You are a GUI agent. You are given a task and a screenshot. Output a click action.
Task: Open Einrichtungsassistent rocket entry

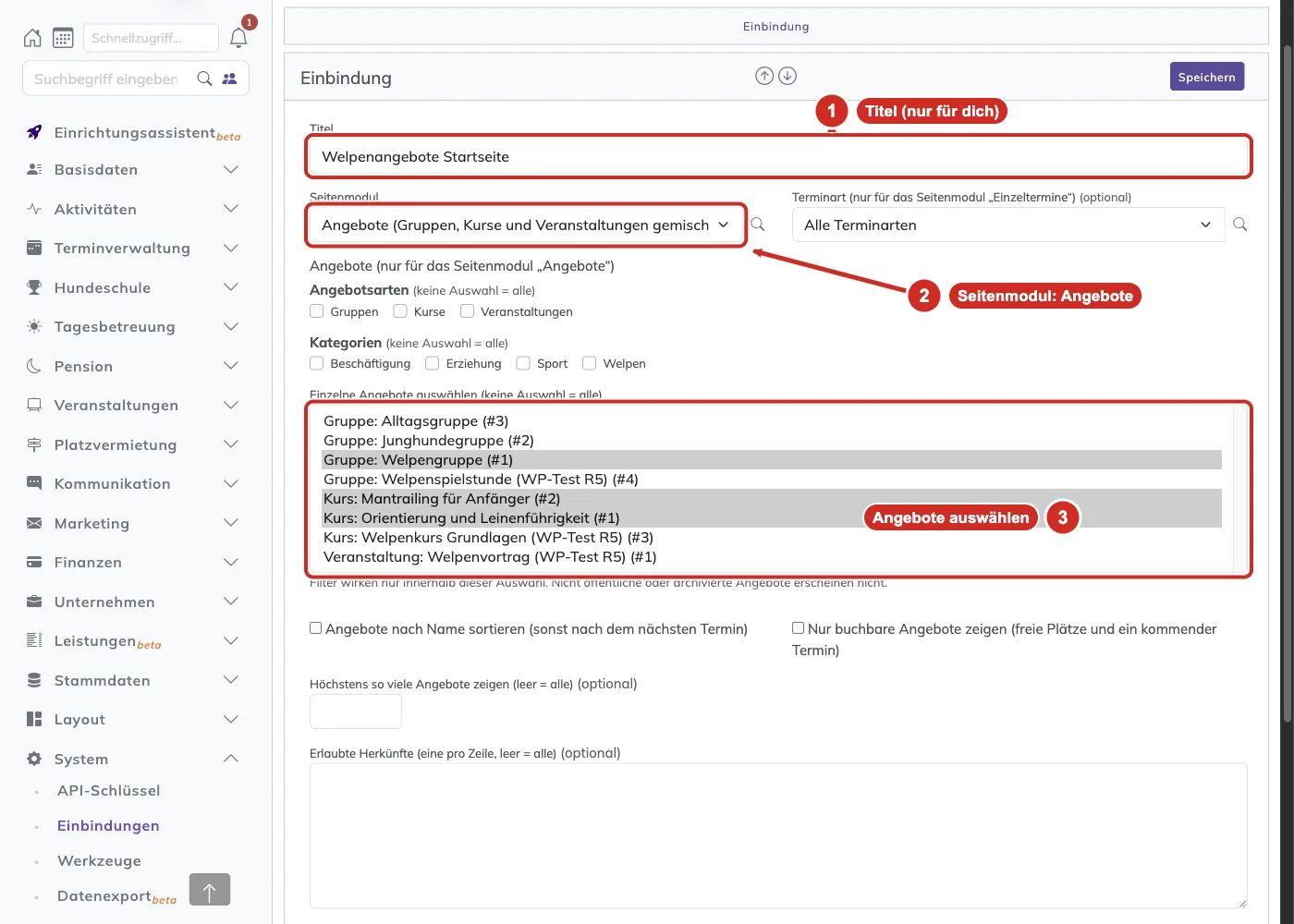(34, 132)
